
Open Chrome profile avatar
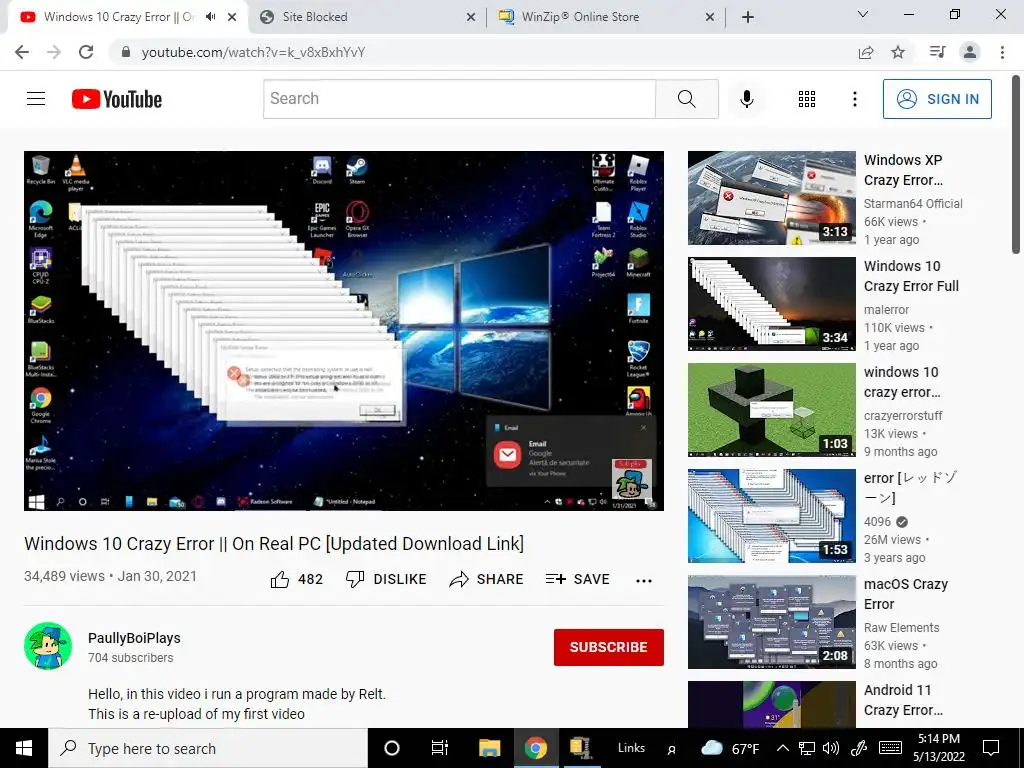tap(970, 52)
